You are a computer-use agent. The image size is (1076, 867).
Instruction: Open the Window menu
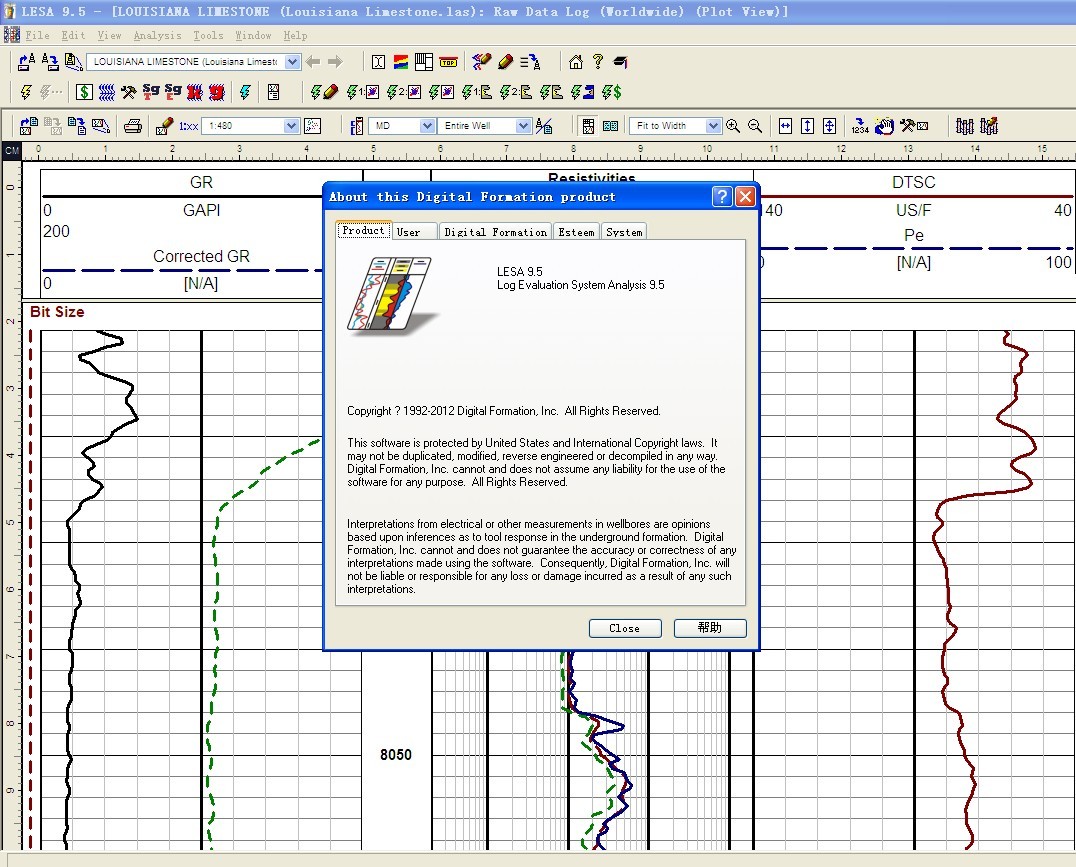click(x=253, y=36)
